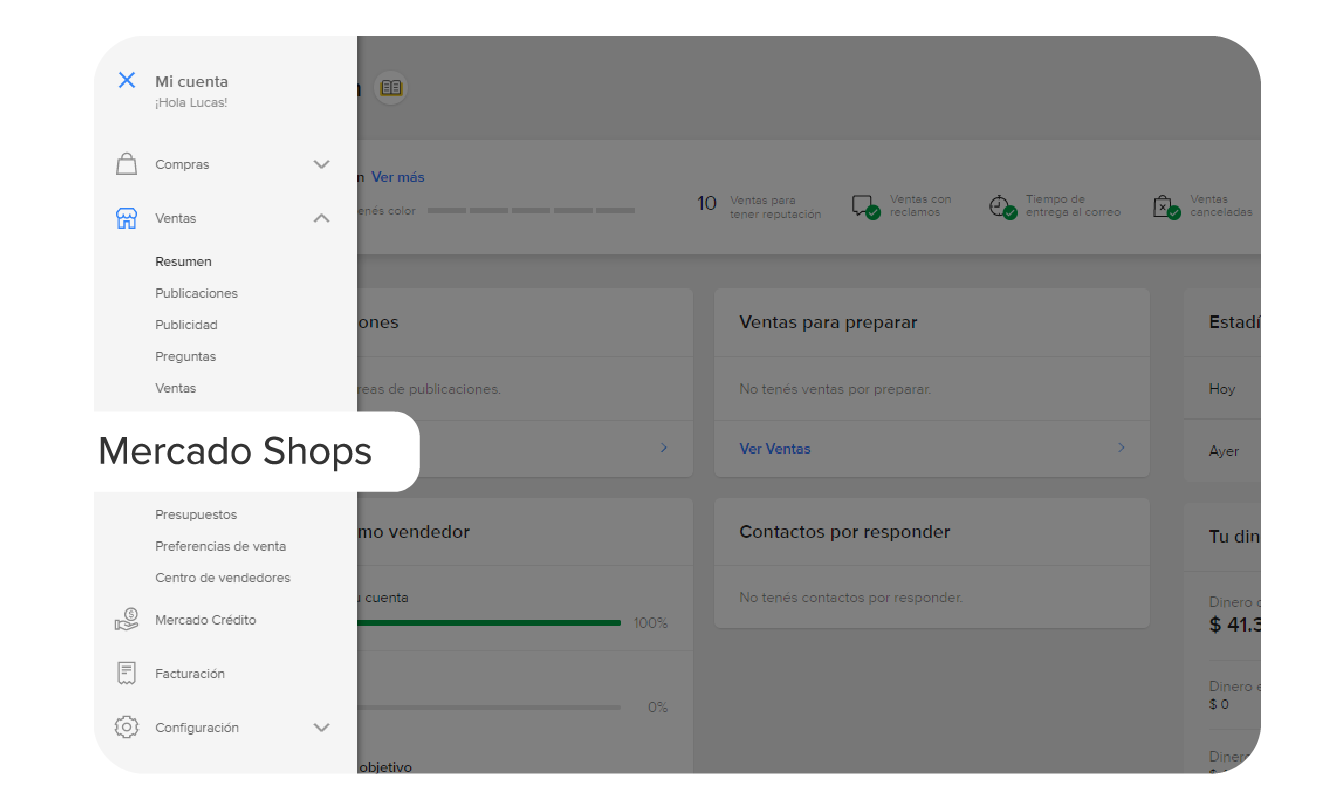Open the Ventas sub-item below Preguntas

point(175,388)
